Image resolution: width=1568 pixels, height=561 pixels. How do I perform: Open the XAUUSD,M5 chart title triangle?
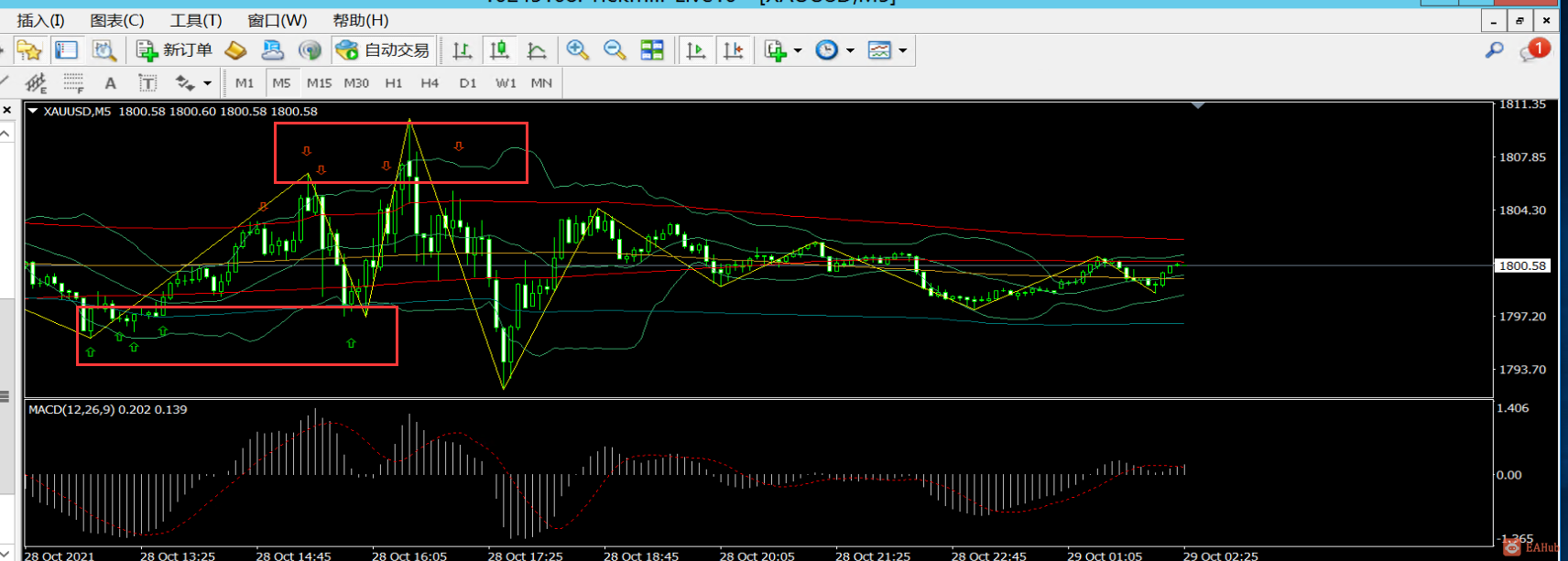click(x=33, y=111)
